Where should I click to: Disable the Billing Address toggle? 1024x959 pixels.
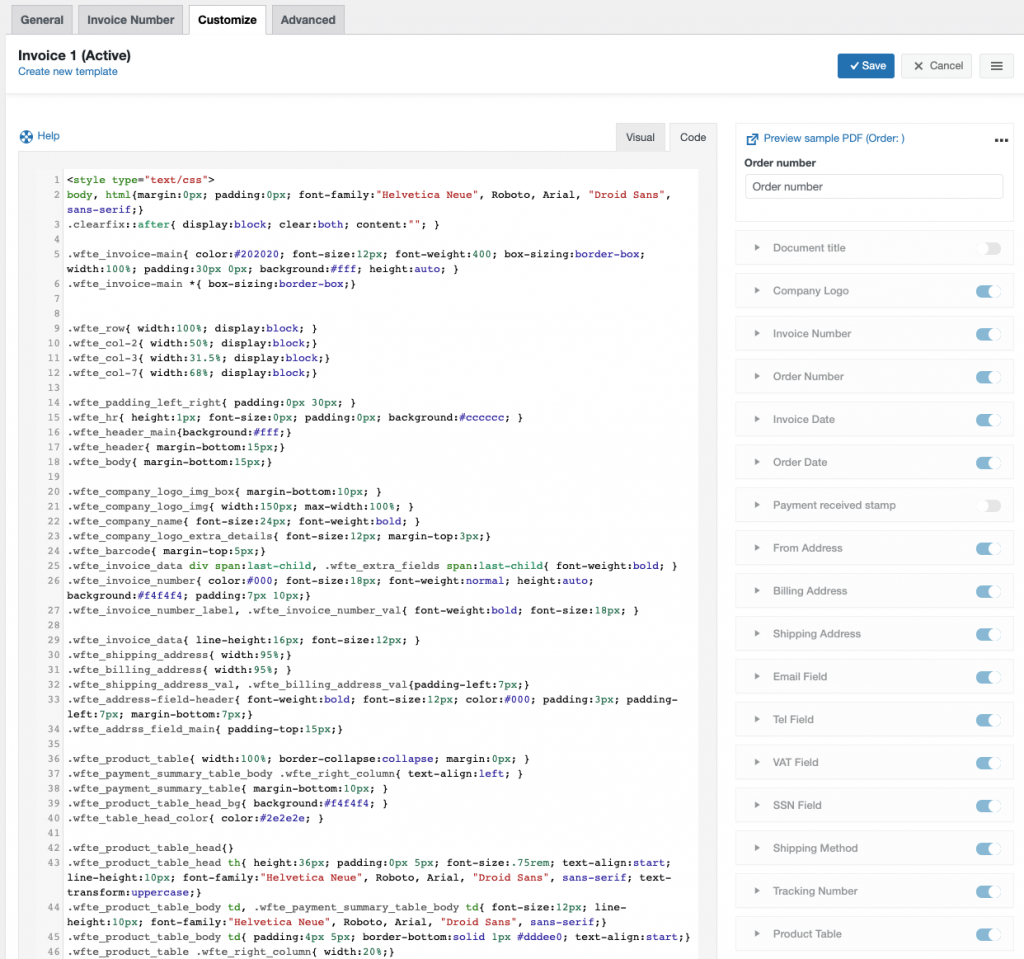[x=988, y=591]
